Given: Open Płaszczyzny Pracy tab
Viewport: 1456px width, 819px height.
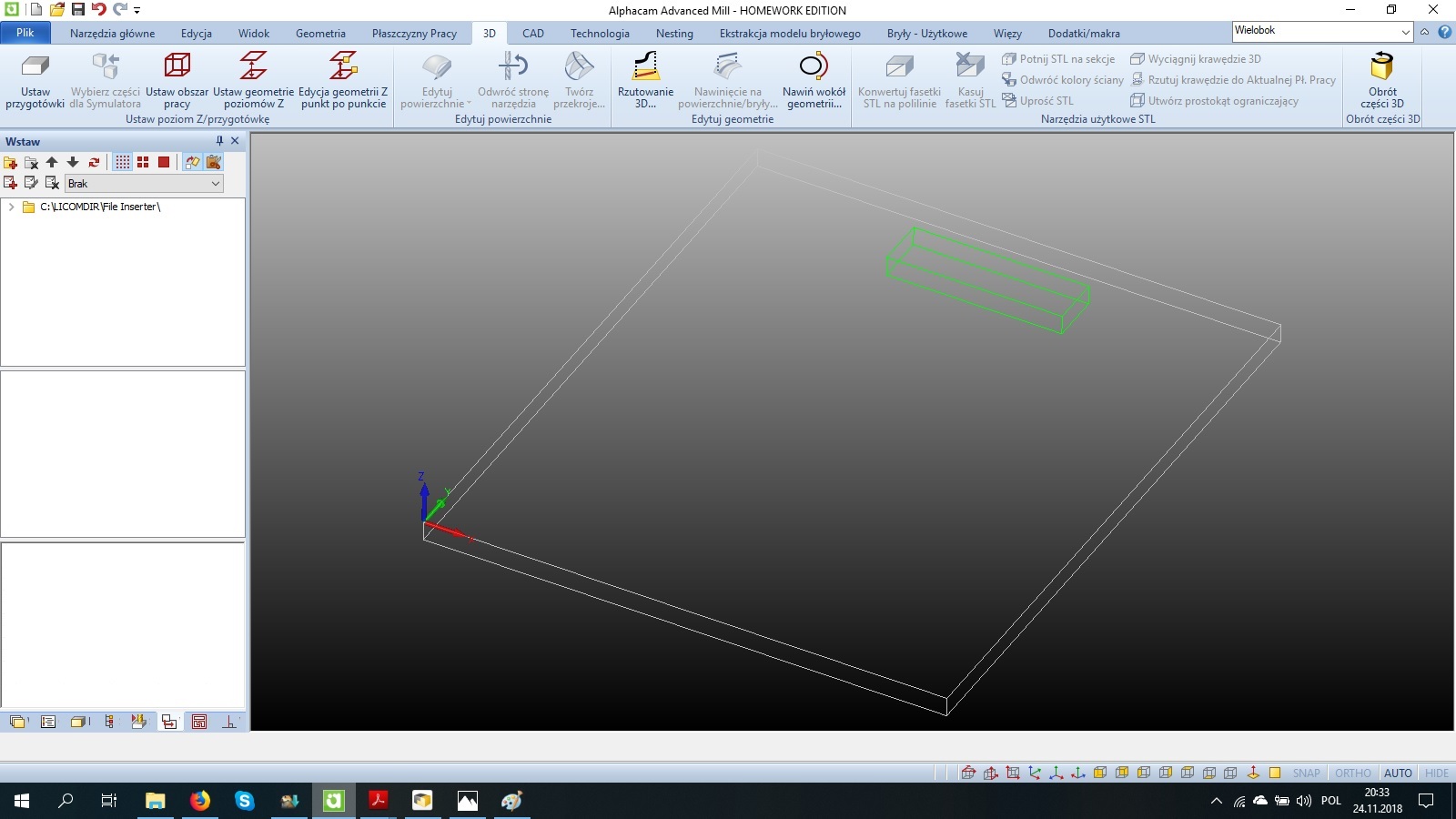Looking at the screenshot, I should 414,34.
